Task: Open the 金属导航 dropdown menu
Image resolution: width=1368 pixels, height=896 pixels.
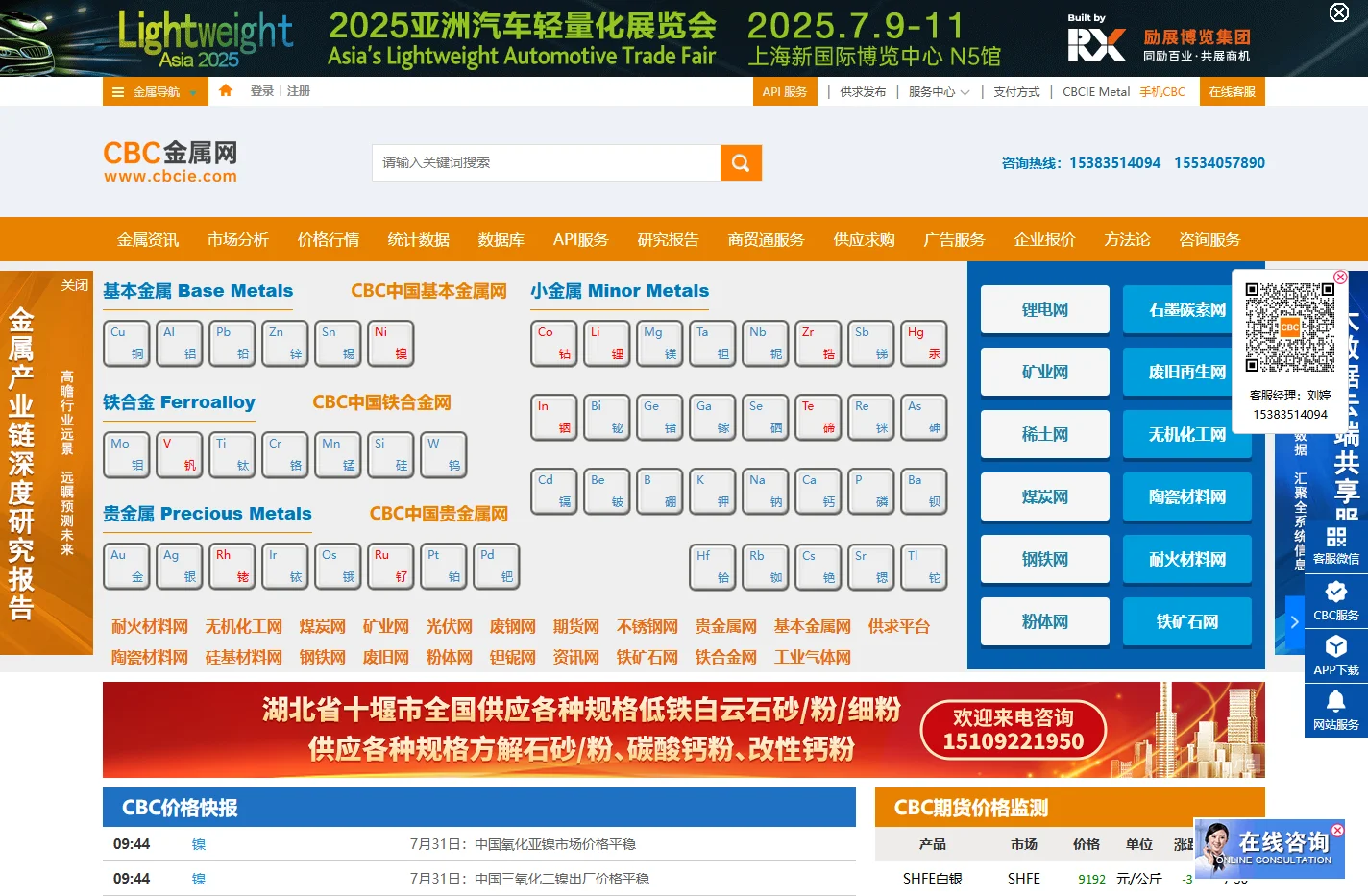Action: point(156,91)
